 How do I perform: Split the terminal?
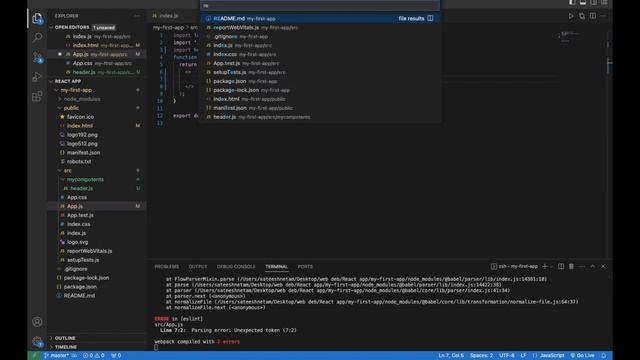[561, 266]
